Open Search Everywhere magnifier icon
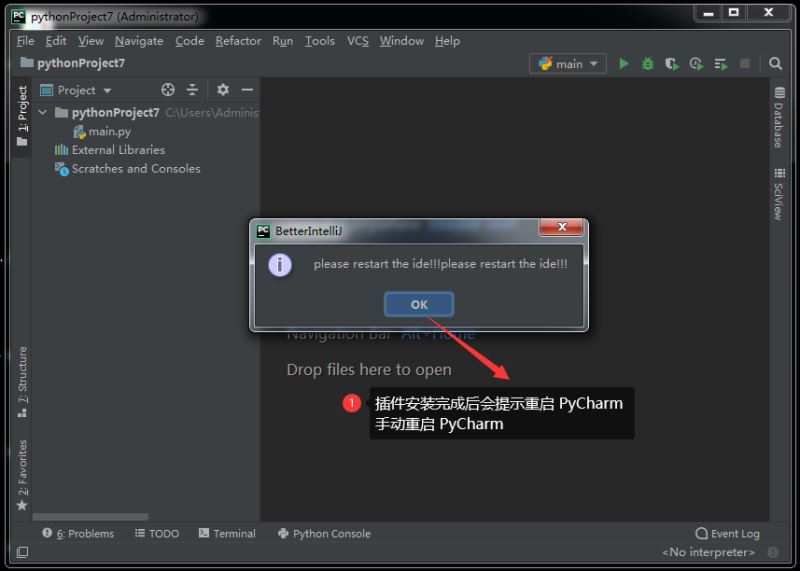 (x=775, y=64)
